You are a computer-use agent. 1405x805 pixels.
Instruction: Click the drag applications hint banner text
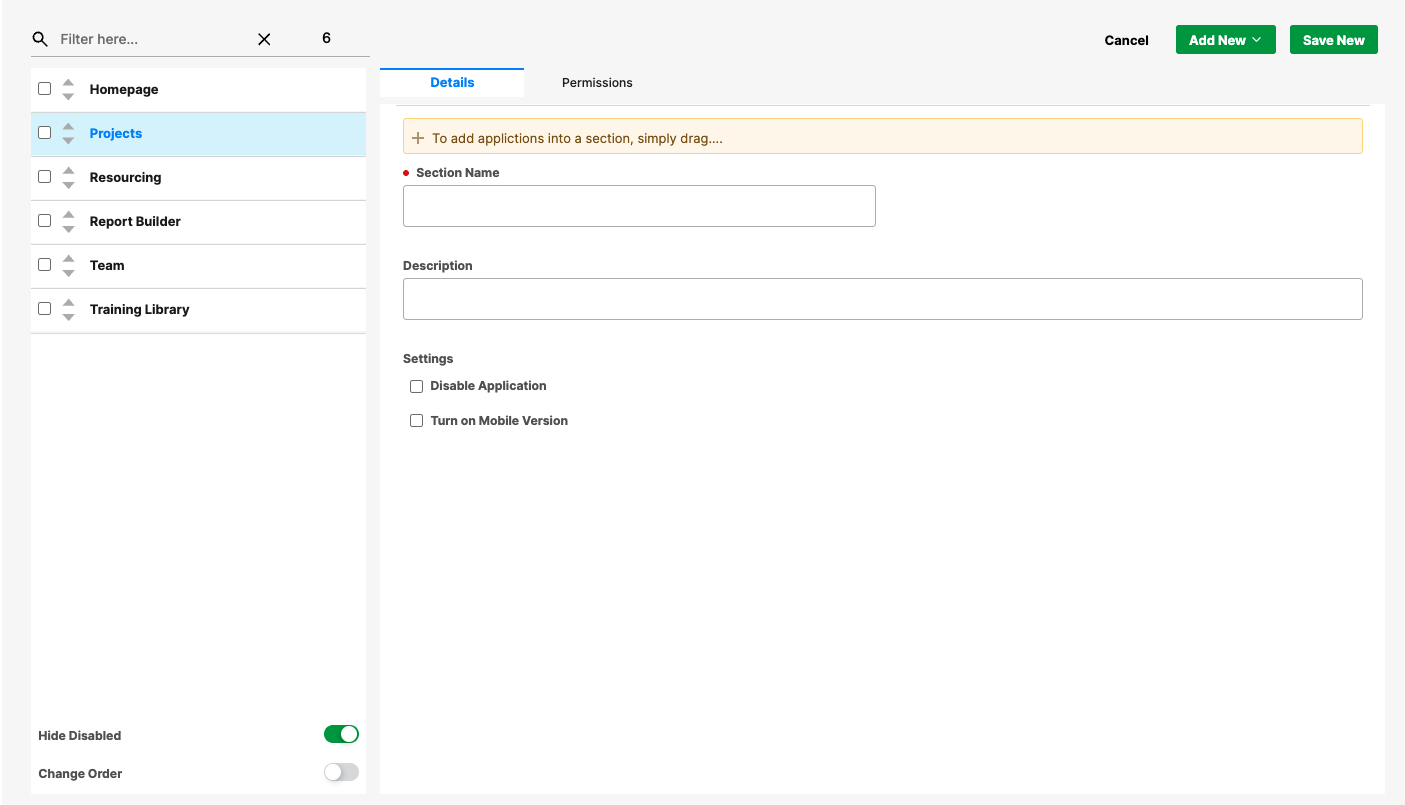(x=577, y=138)
